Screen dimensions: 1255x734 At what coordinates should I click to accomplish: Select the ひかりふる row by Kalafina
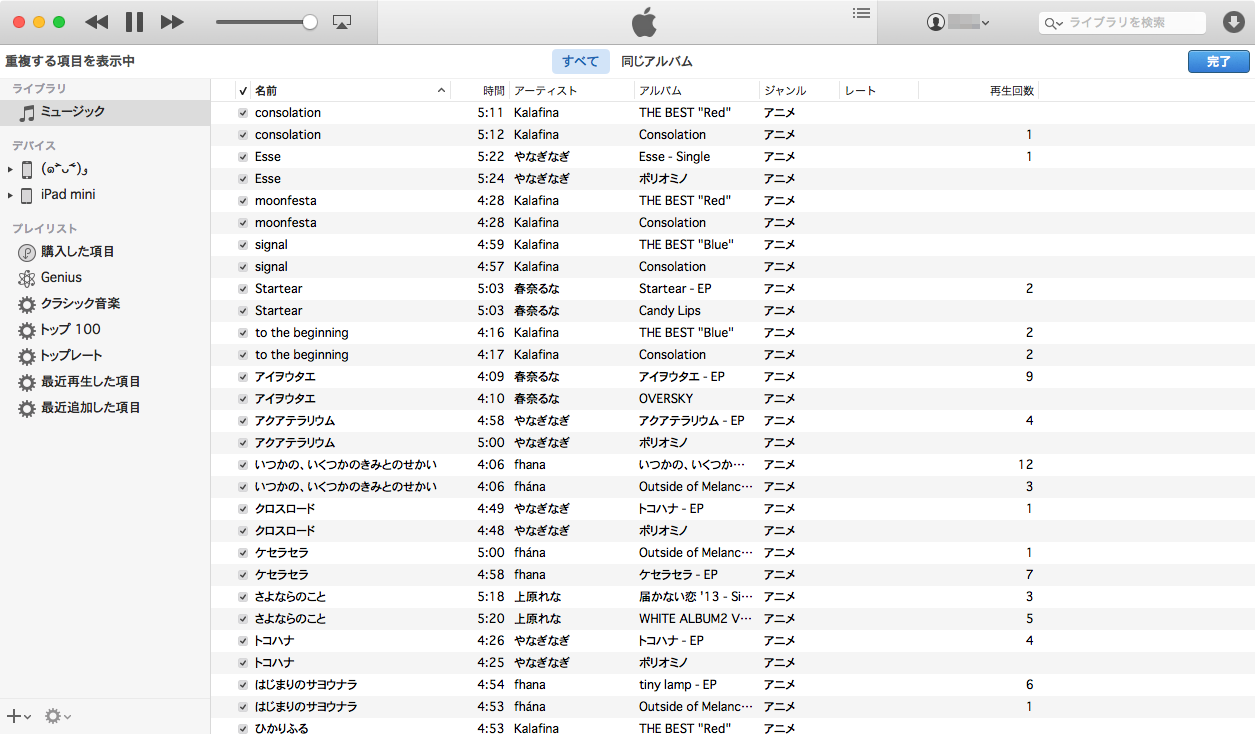732,727
